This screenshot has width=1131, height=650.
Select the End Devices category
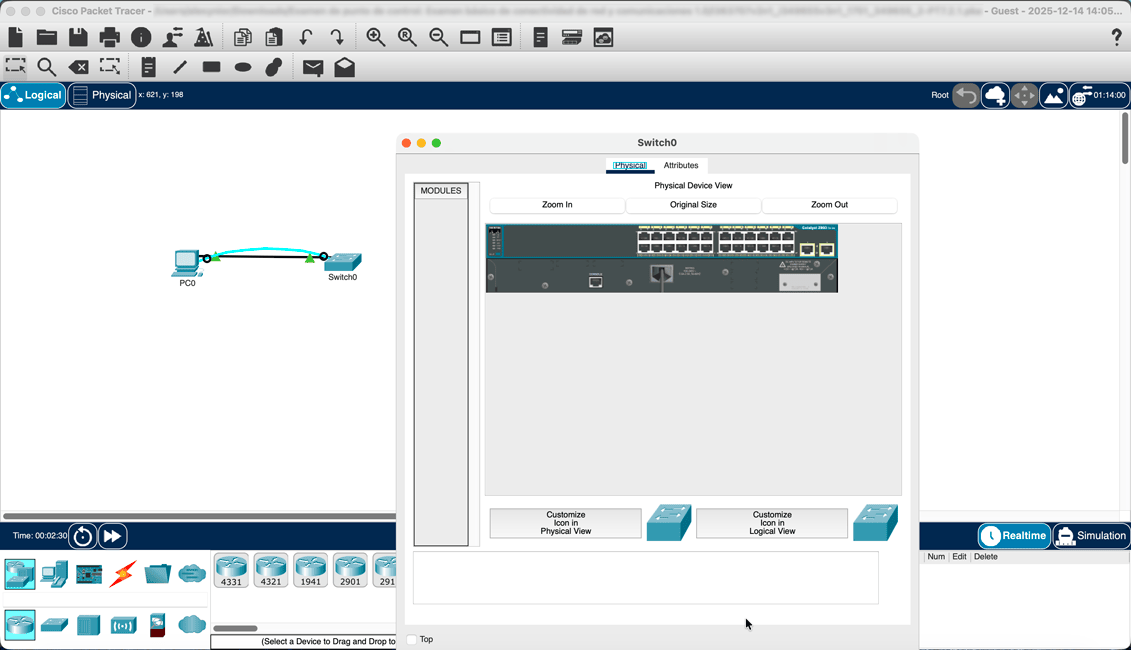(55, 574)
